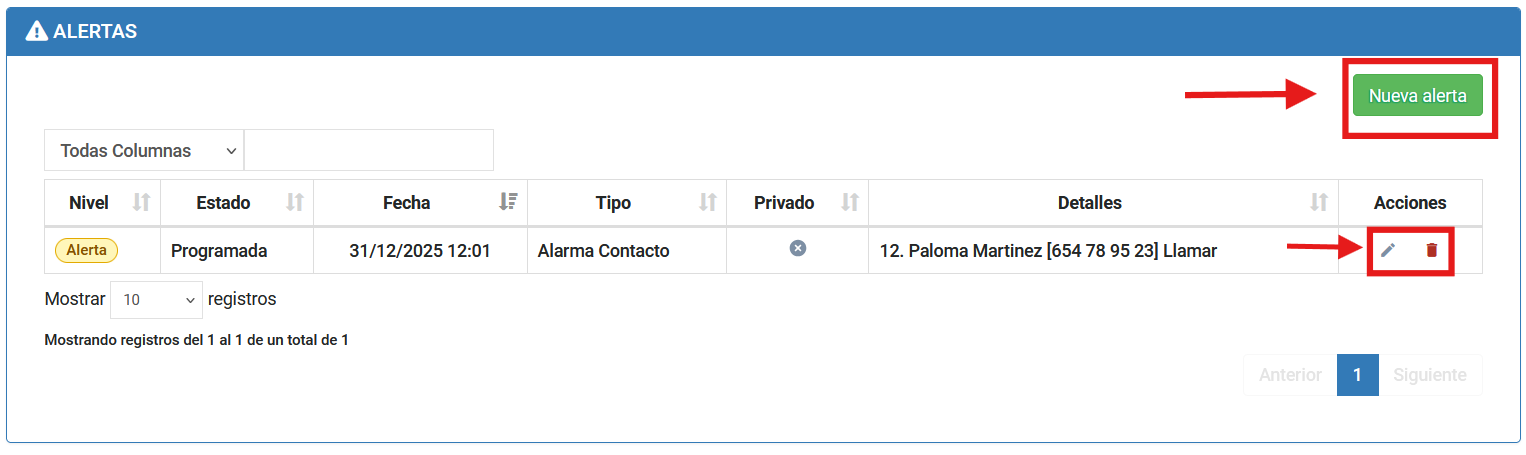The width and height of the screenshot is (1526, 455).
Task: Click the warning triangle icon beside ALERTAS
Action: [x=37, y=31]
